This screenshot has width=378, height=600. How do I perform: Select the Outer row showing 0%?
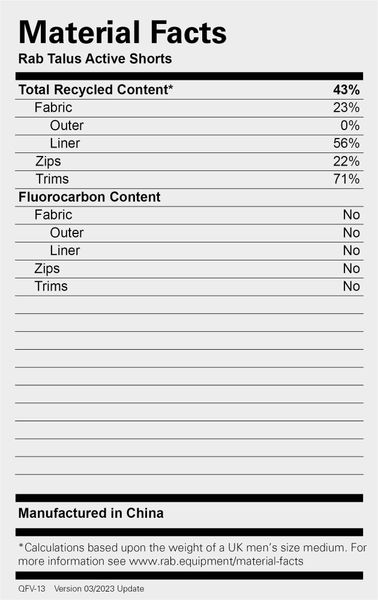[189, 126]
